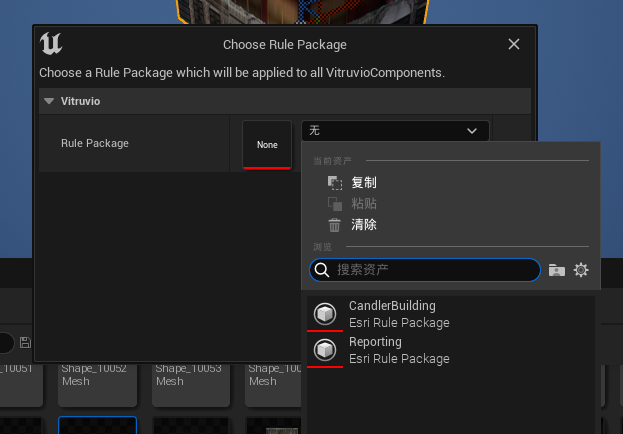Select the Shape_10052 Mesh asset
Image resolution: width=623 pixels, height=434 pixels.
point(97,384)
